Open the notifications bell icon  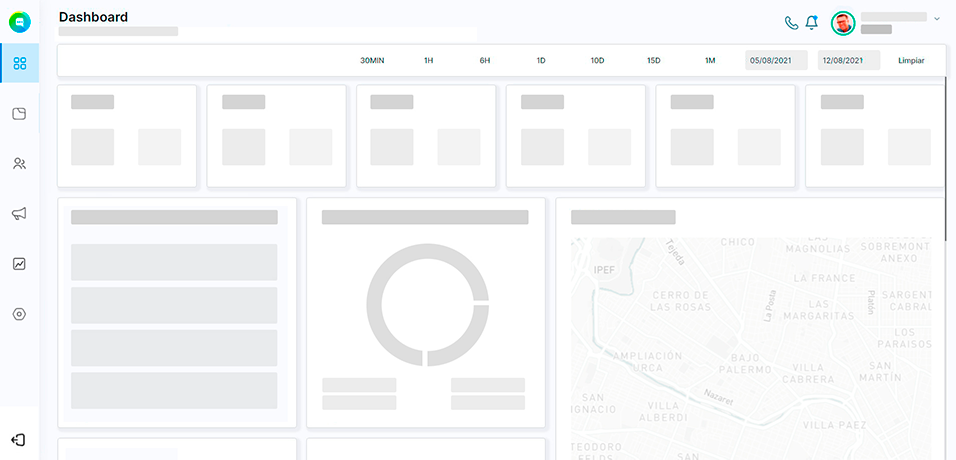(x=811, y=22)
